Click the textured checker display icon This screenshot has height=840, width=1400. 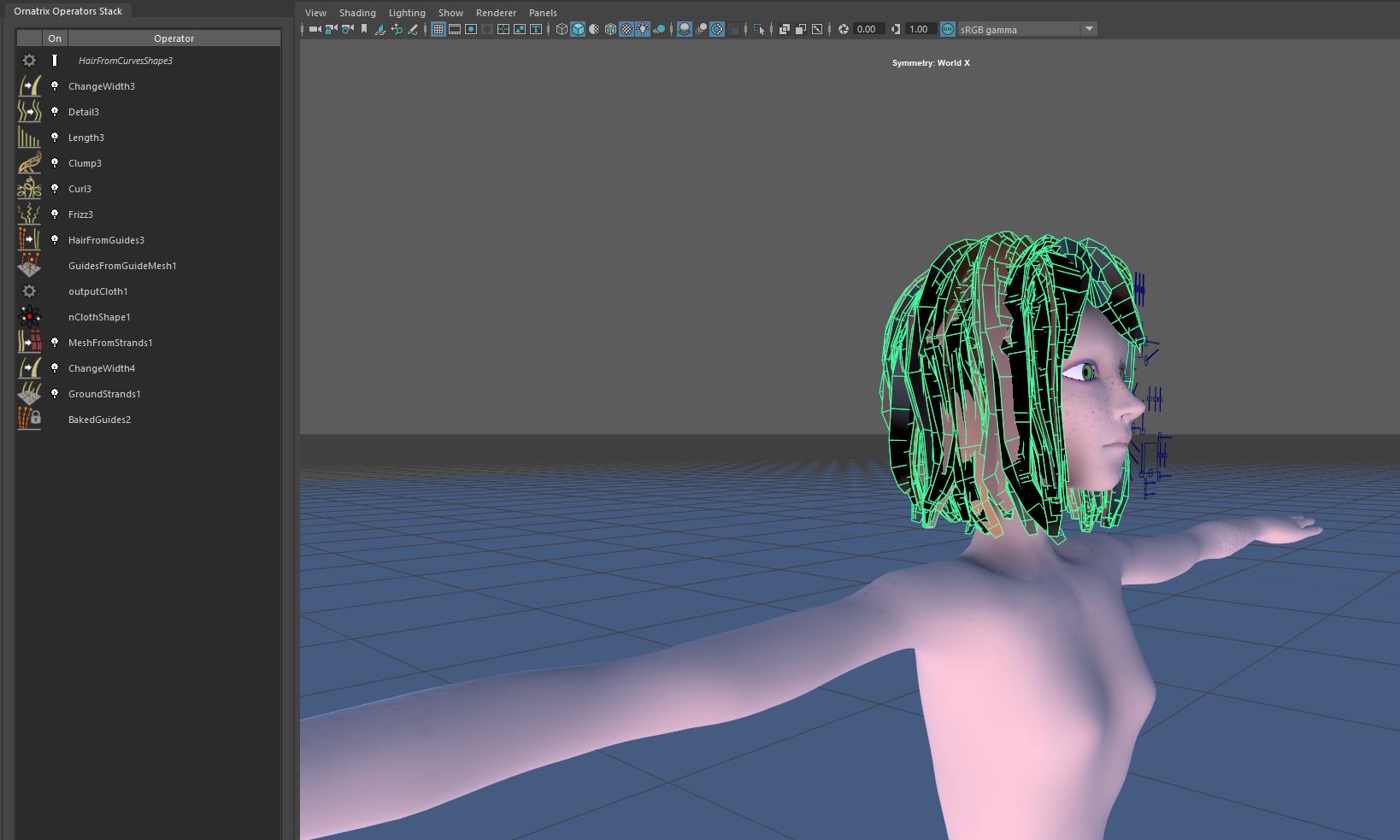[626, 29]
